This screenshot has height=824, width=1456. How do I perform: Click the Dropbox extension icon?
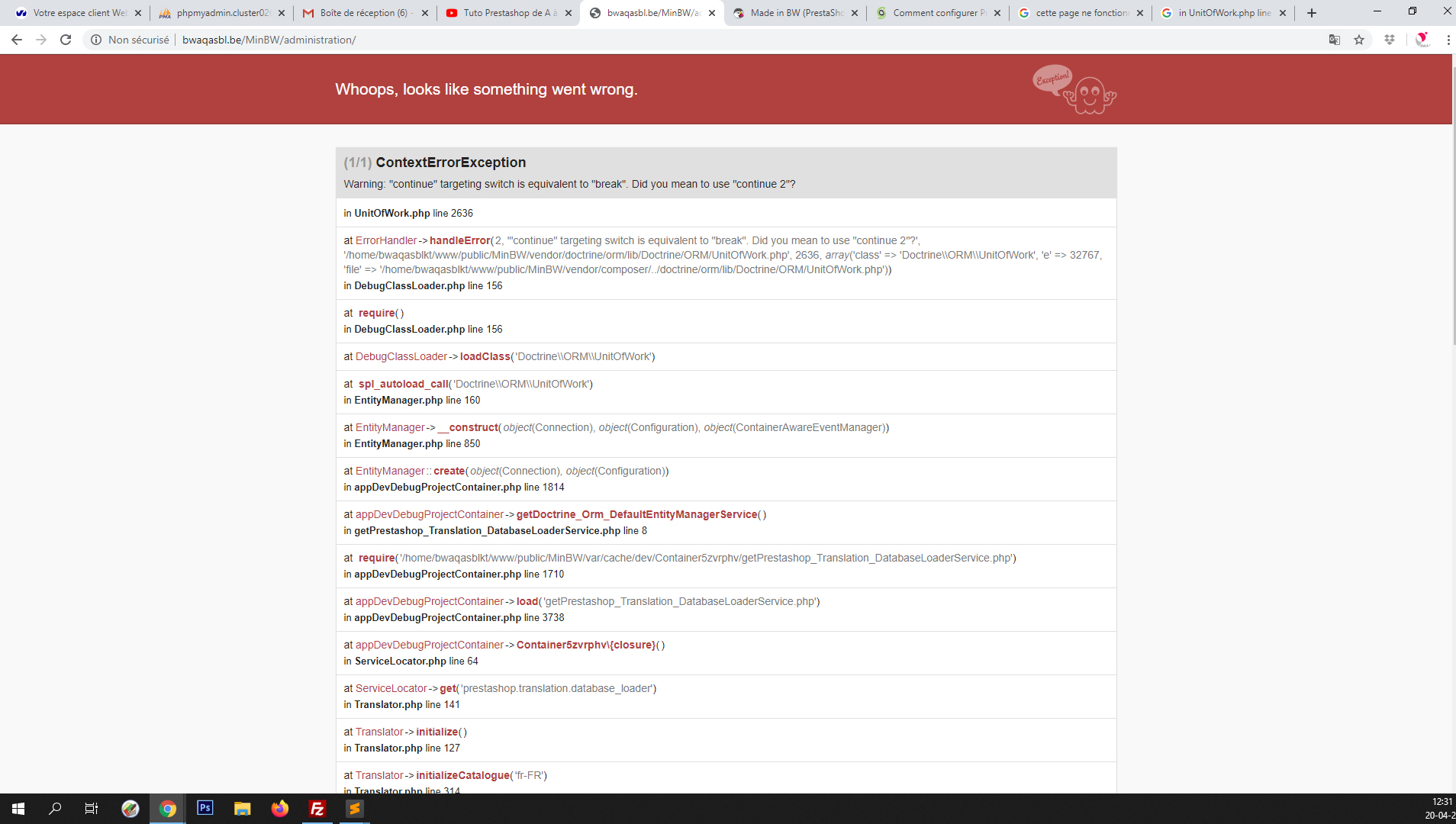point(1390,40)
